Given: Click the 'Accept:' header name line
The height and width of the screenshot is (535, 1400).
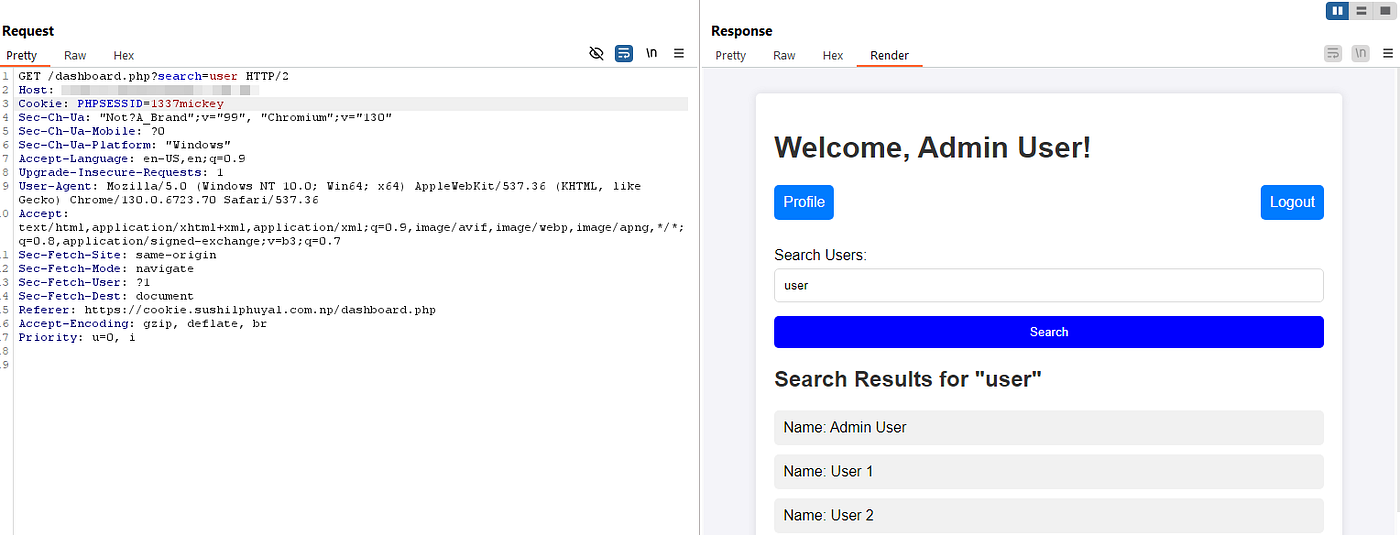Looking at the screenshot, I should 43,214.
